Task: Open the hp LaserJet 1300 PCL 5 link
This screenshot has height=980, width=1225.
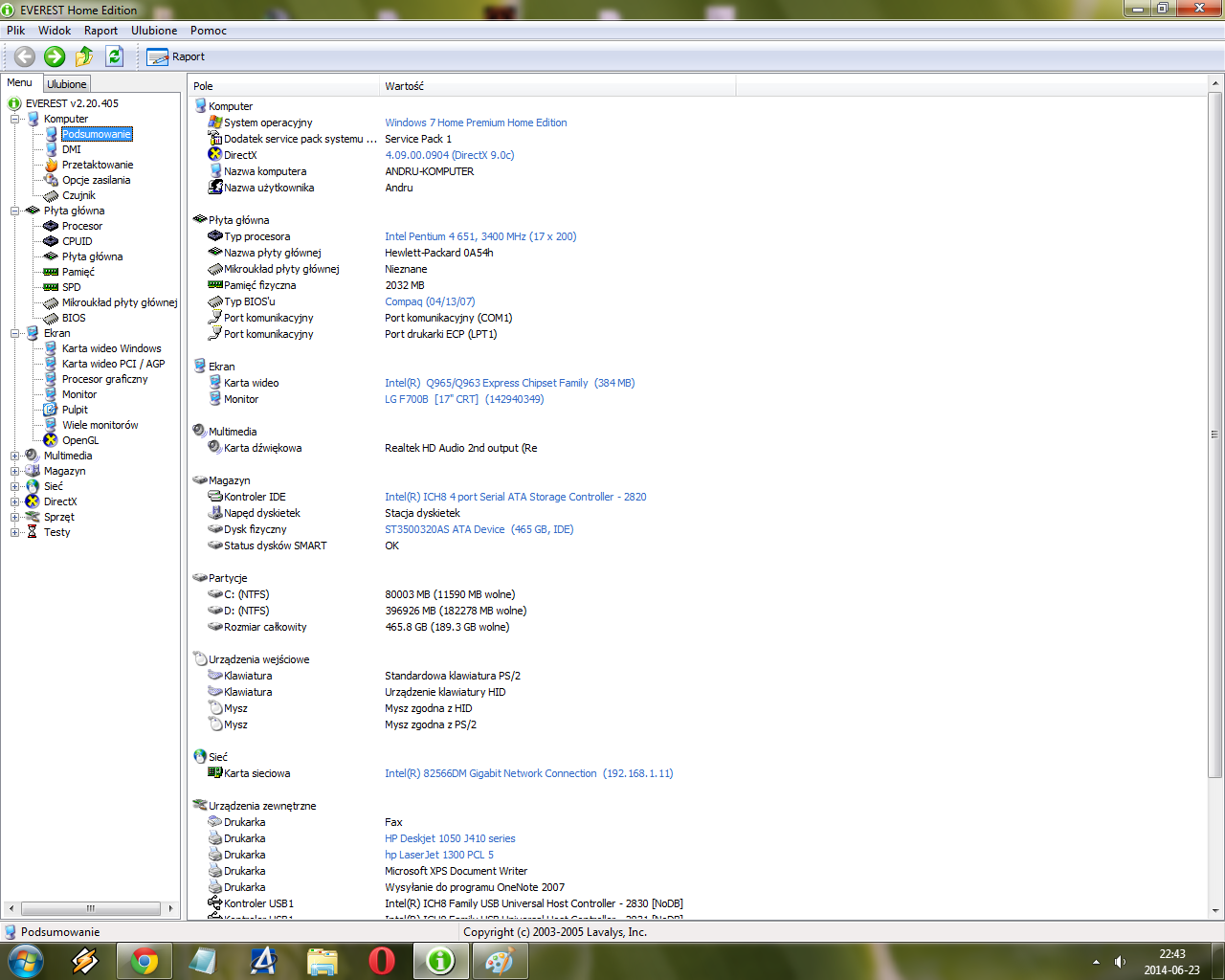Action: click(x=439, y=855)
